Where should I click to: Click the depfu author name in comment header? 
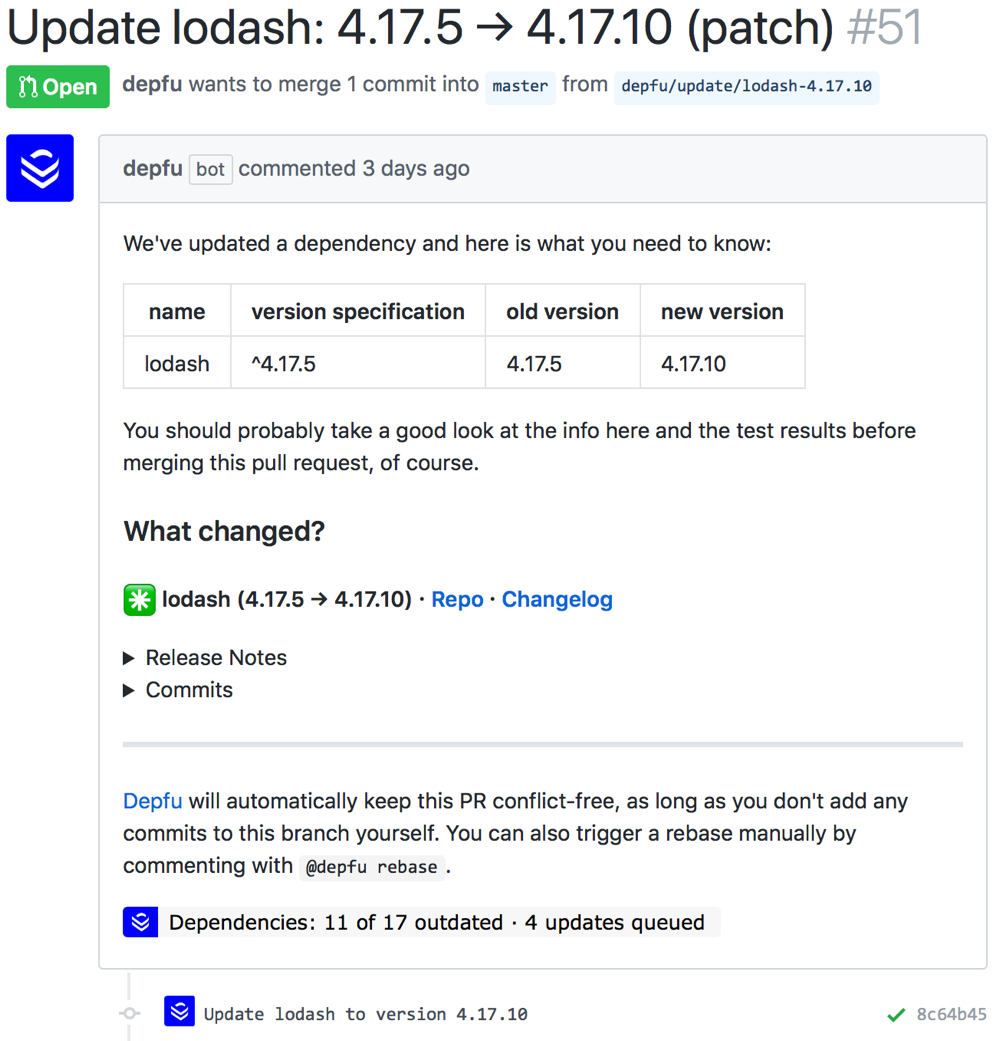coord(152,169)
